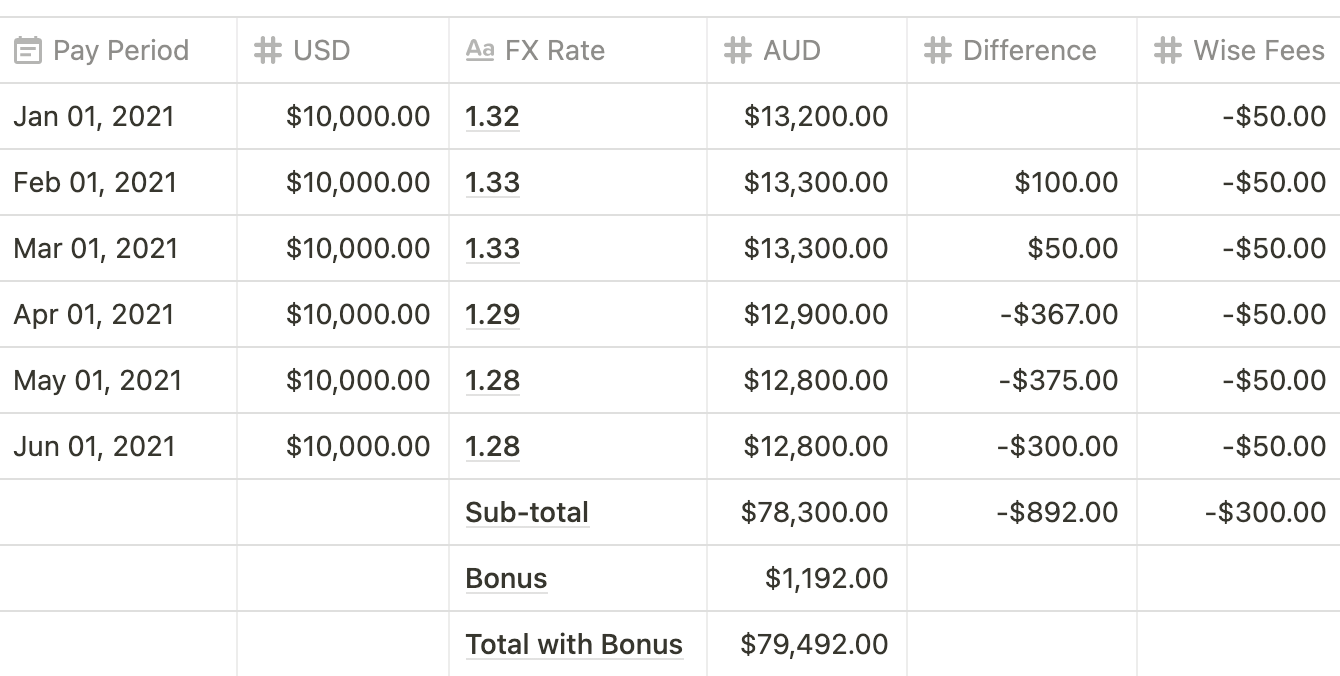This screenshot has height=676, width=1340.
Task: Open the Wise Fees column menu
Action: [1259, 51]
